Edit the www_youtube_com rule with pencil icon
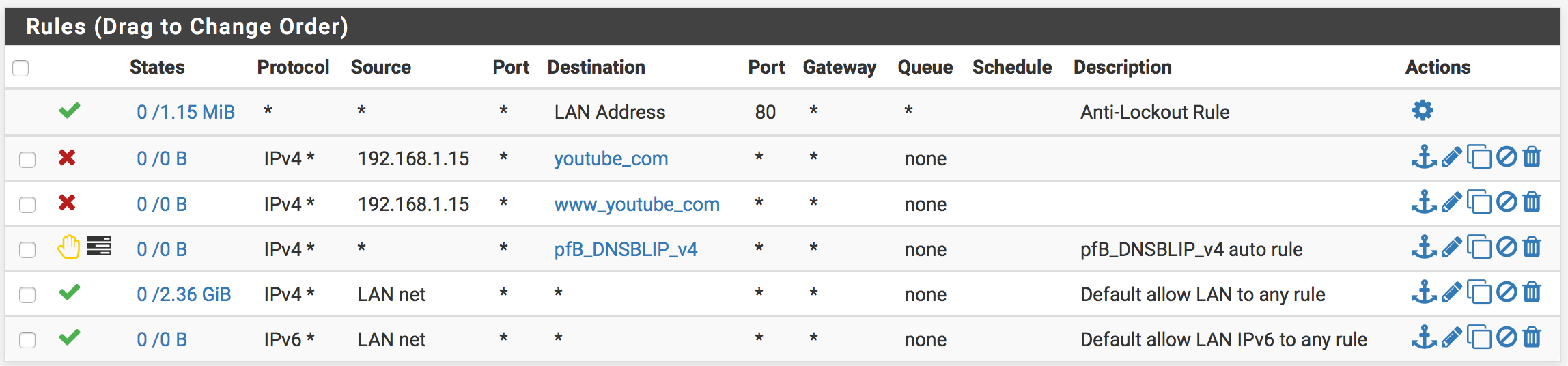1568x366 pixels. pos(1451,202)
